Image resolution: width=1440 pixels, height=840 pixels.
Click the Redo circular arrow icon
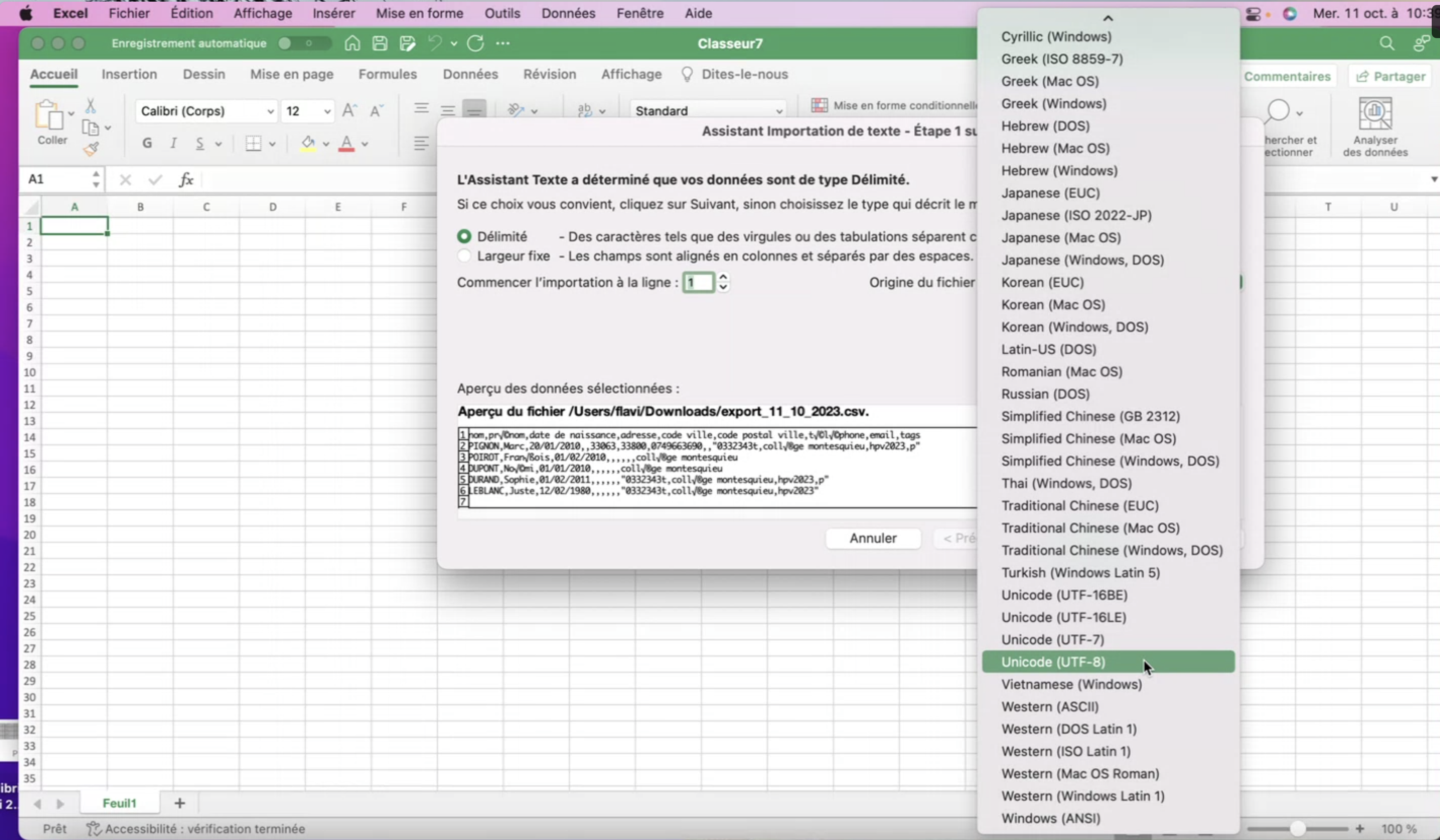point(476,43)
